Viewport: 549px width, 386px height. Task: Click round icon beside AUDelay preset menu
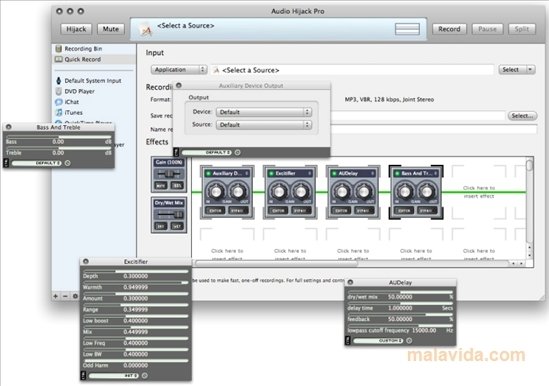409,340
